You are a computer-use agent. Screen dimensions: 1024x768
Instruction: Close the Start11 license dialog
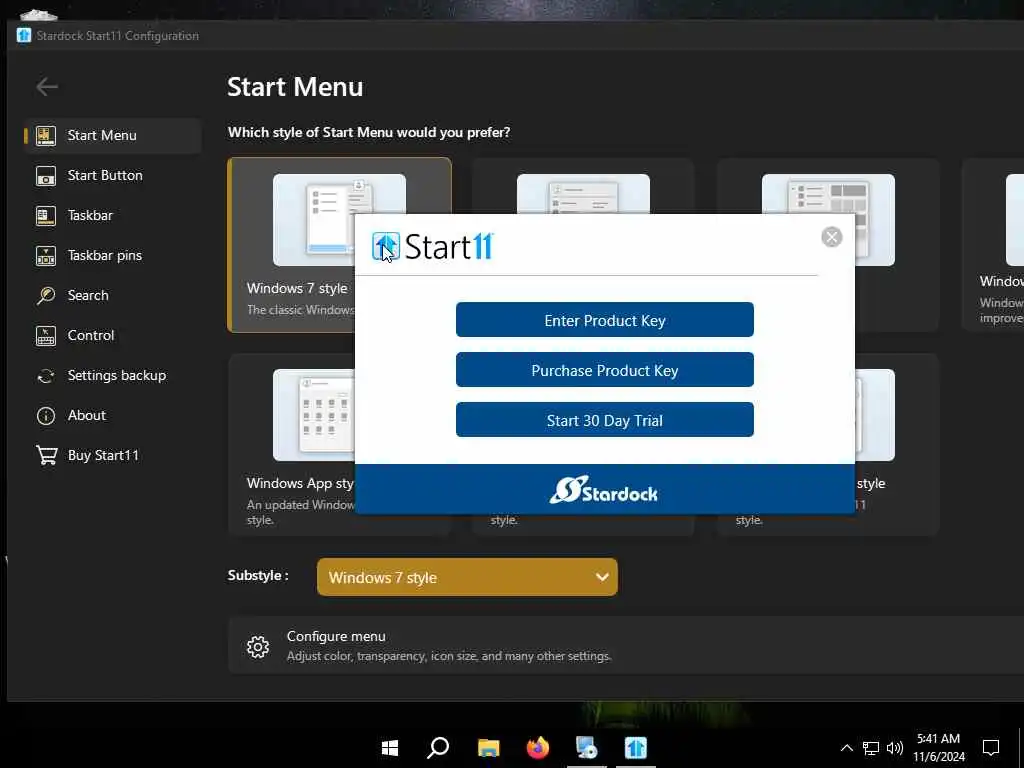(x=831, y=237)
